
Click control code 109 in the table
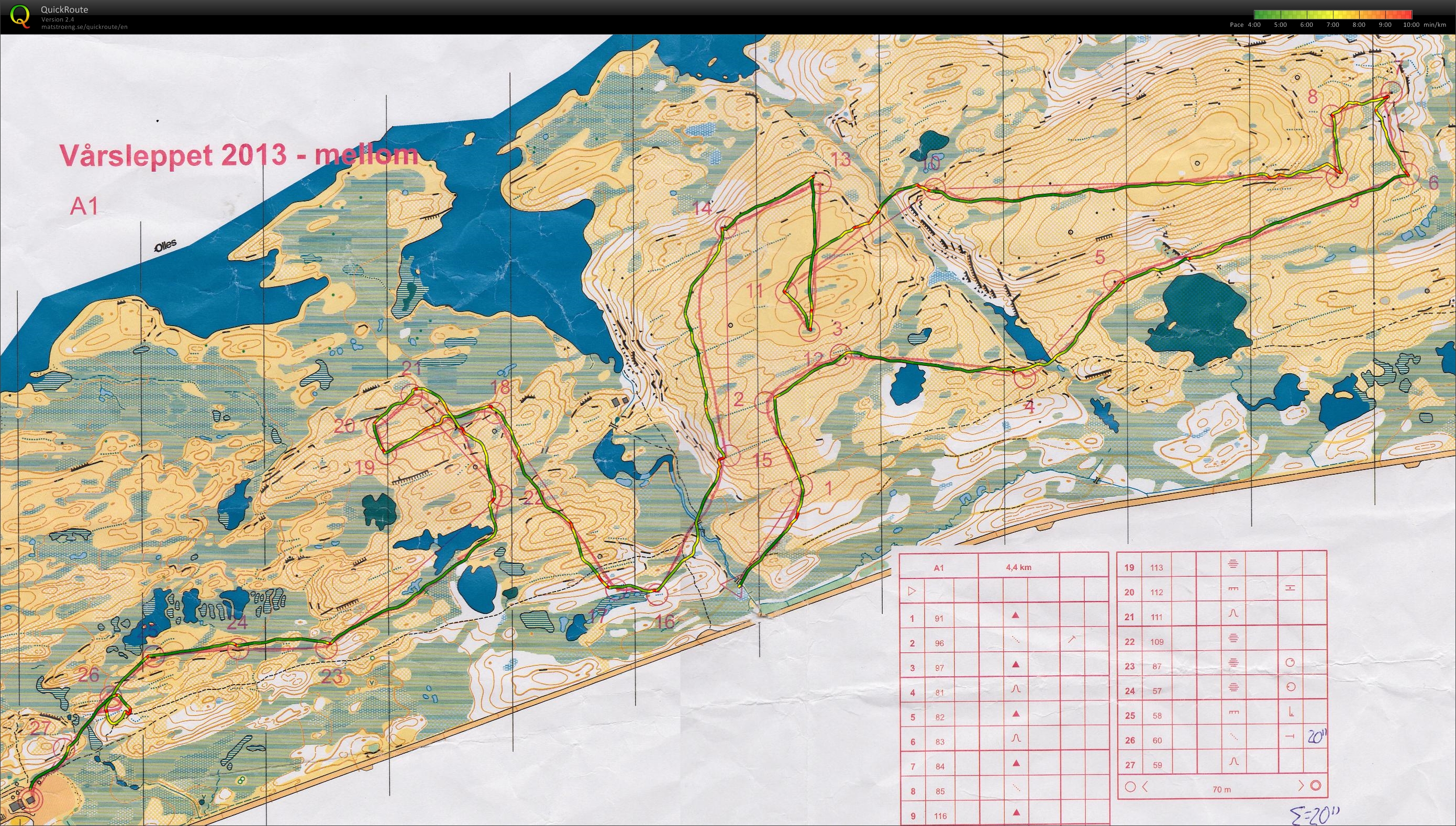click(x=1157, y=642)
